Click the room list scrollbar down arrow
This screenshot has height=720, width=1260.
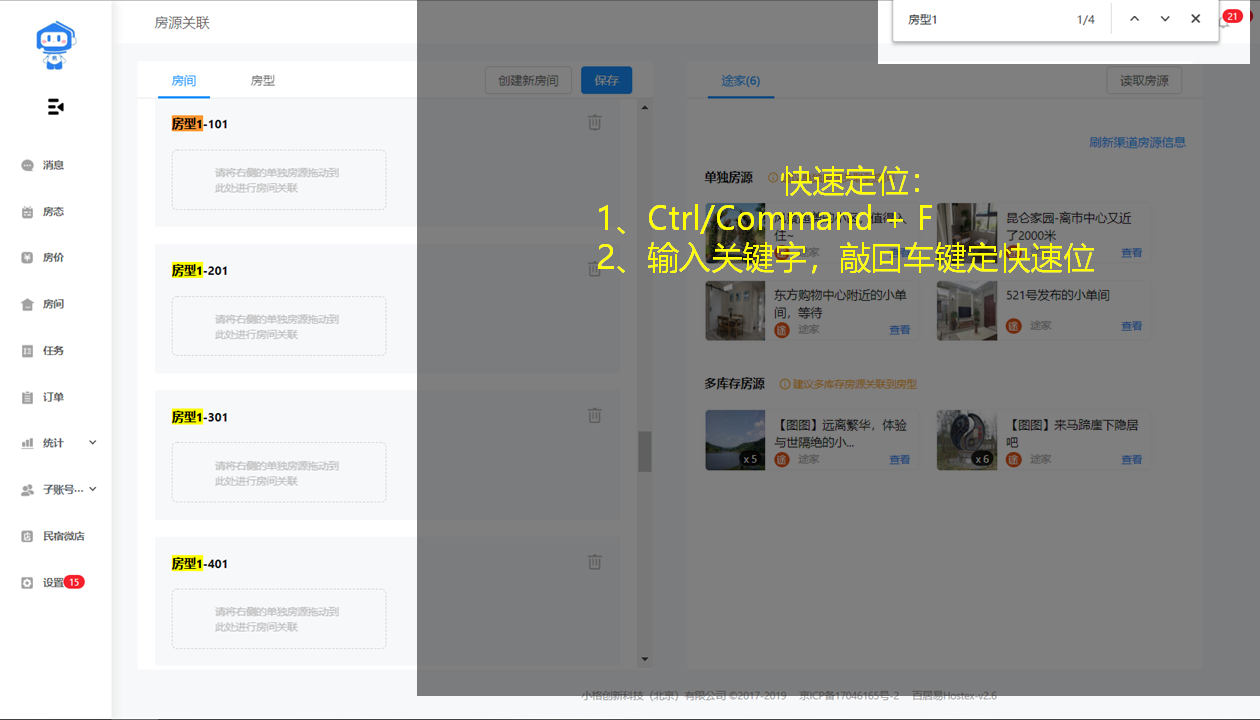645,659
